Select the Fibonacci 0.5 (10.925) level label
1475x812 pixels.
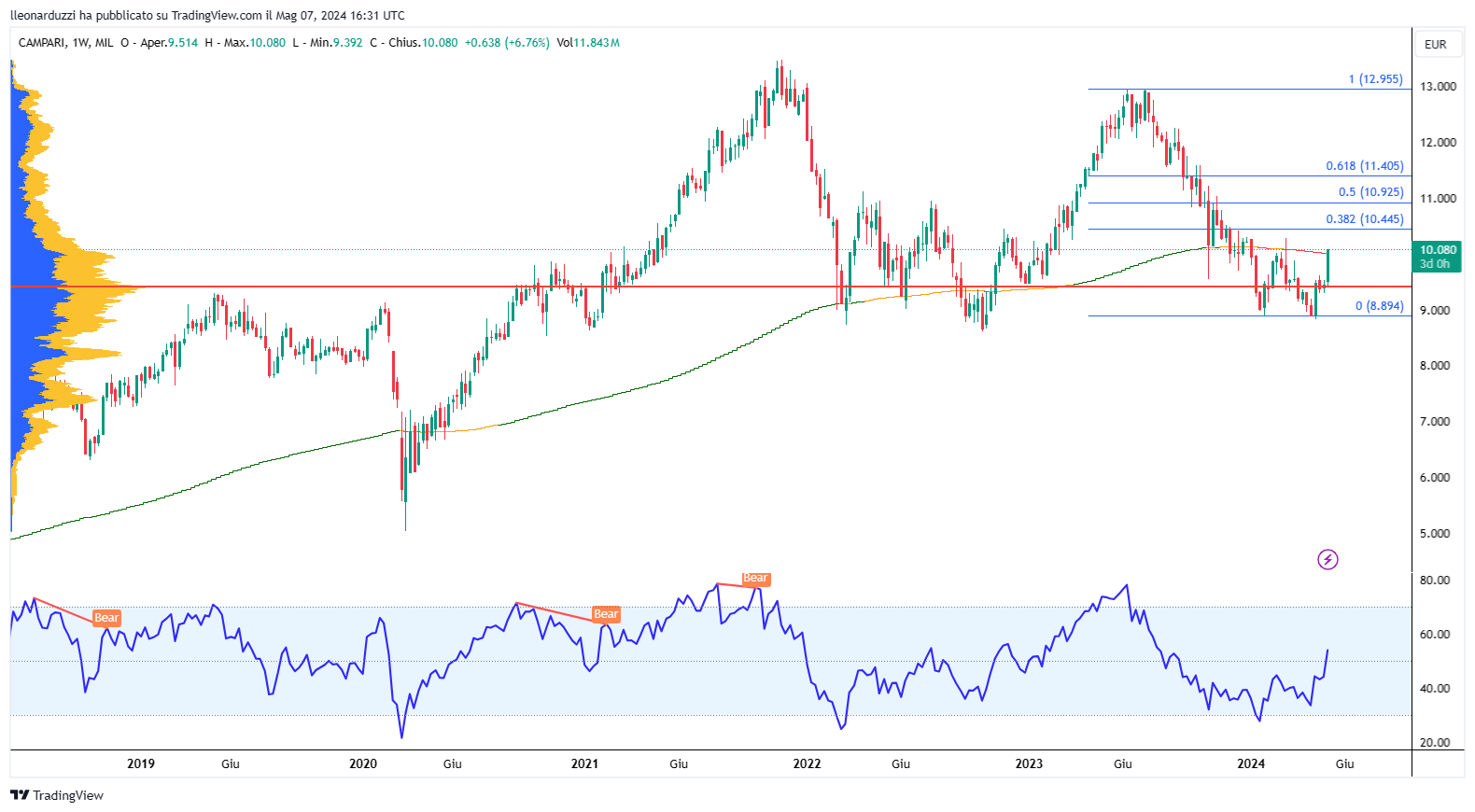[x=1371, y=192]
